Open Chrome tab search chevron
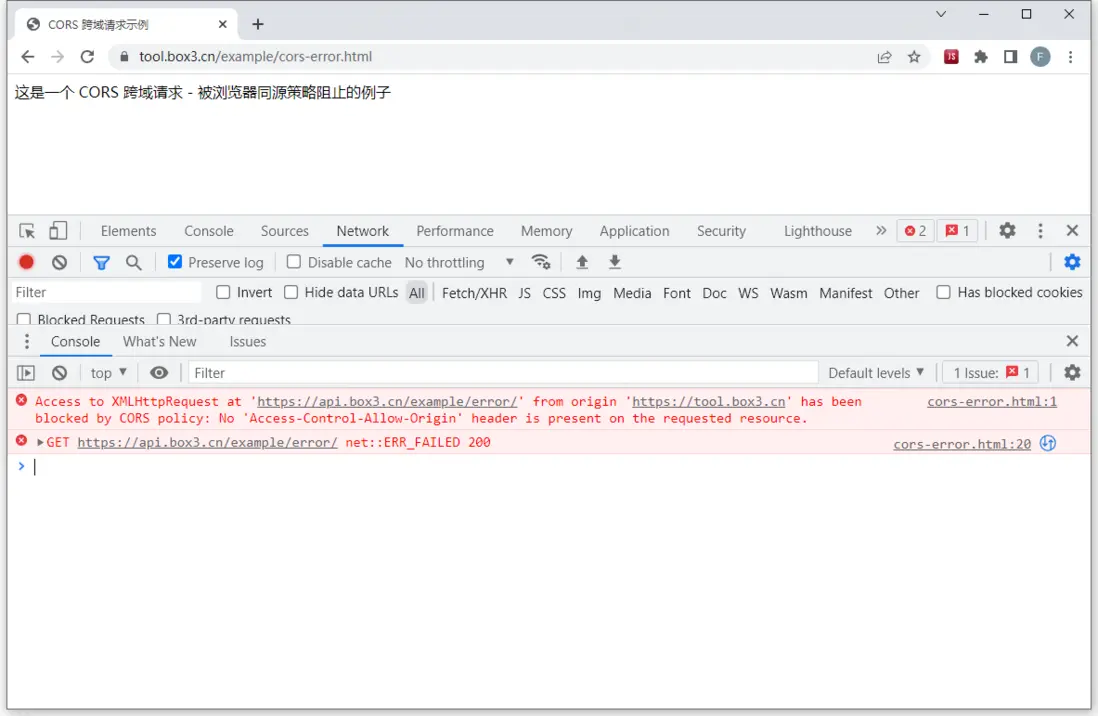Image resolution: width=1098 pixels, height=716 pixels. (x=941, y=14)
